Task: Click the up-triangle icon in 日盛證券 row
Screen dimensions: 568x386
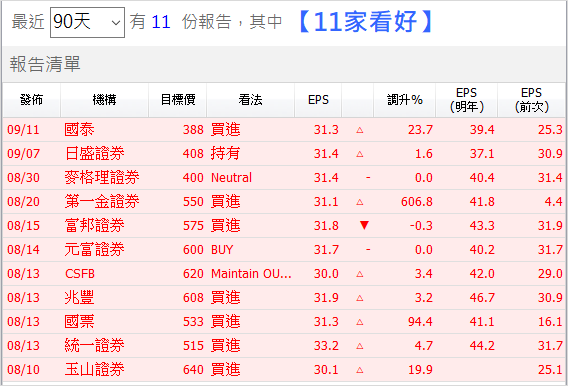Action: [360, 154]
